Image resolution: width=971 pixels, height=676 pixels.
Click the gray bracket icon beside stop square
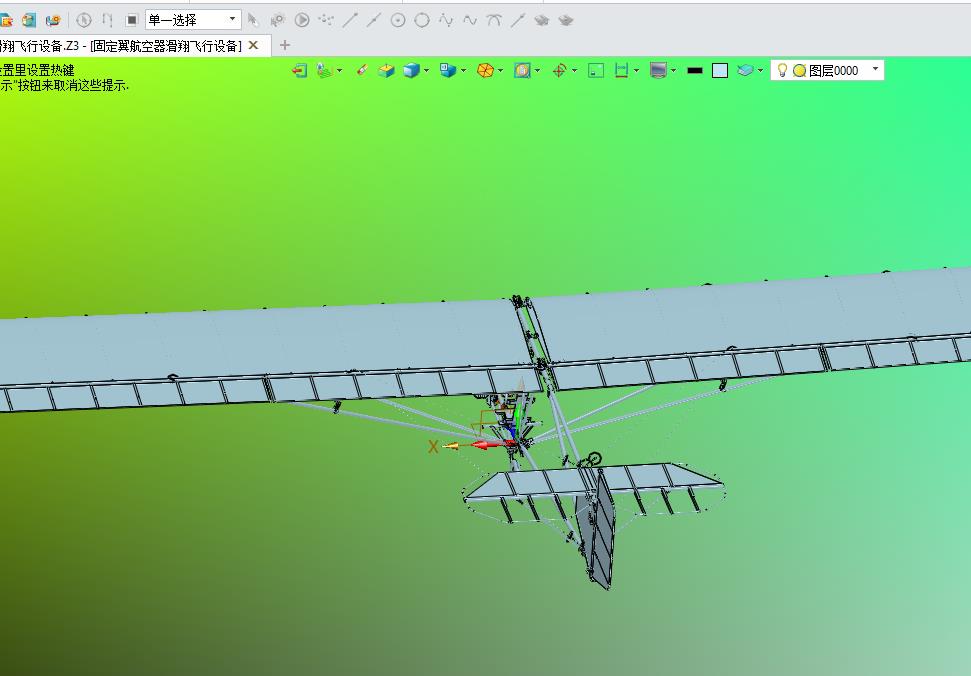pyautogui.click(x=107, y=20)
